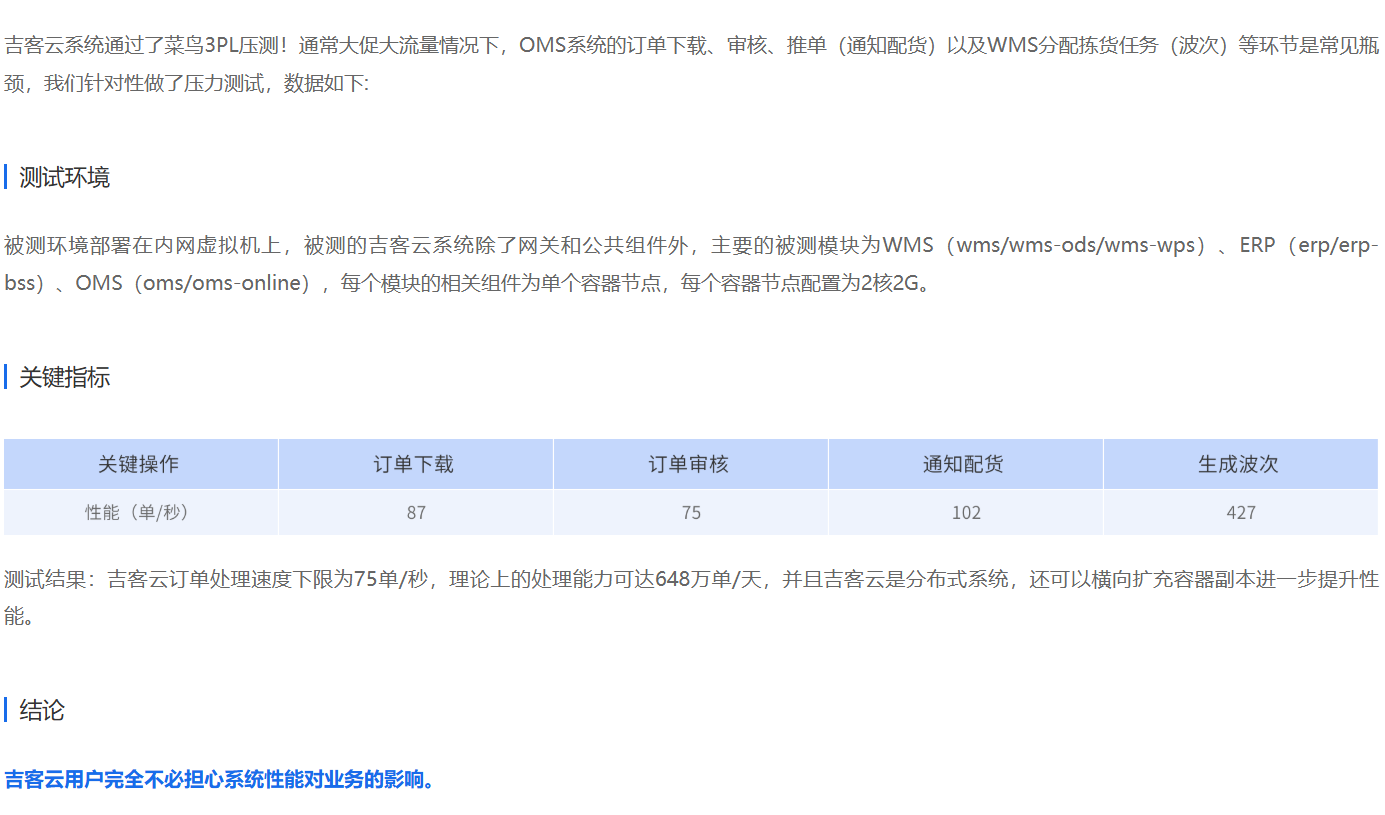1385x815 pixels.
Task: Click the value 427 in table
Action: (1241, 512)
